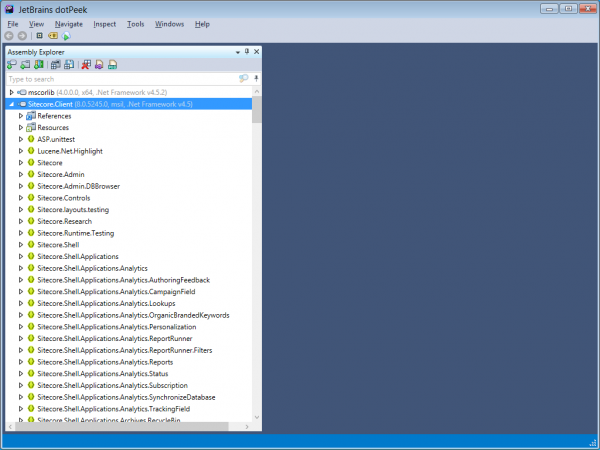Open the Tools menu
This screenshot has width=600, height=450.
tap(135, 24)
